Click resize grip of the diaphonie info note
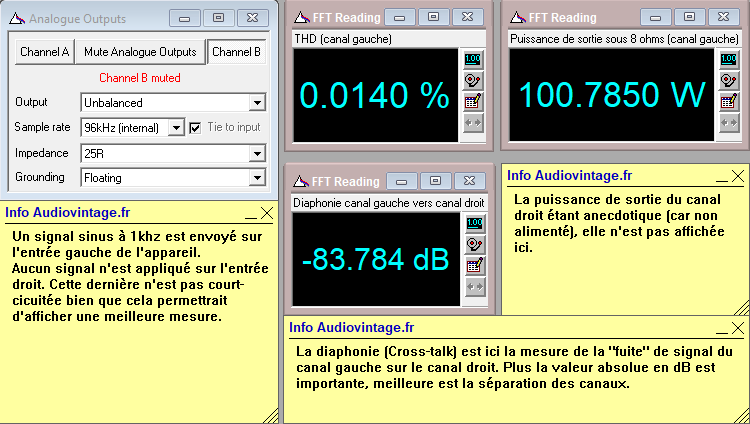This screenshot has height=424, width=750. coord(742,416)
